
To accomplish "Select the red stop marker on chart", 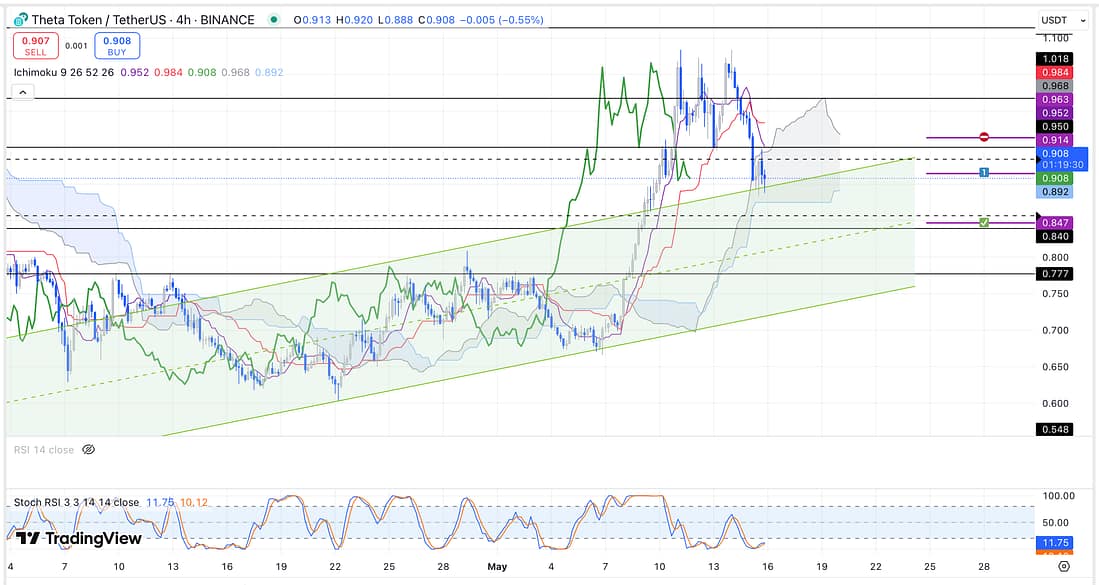I will click(984, 137).
